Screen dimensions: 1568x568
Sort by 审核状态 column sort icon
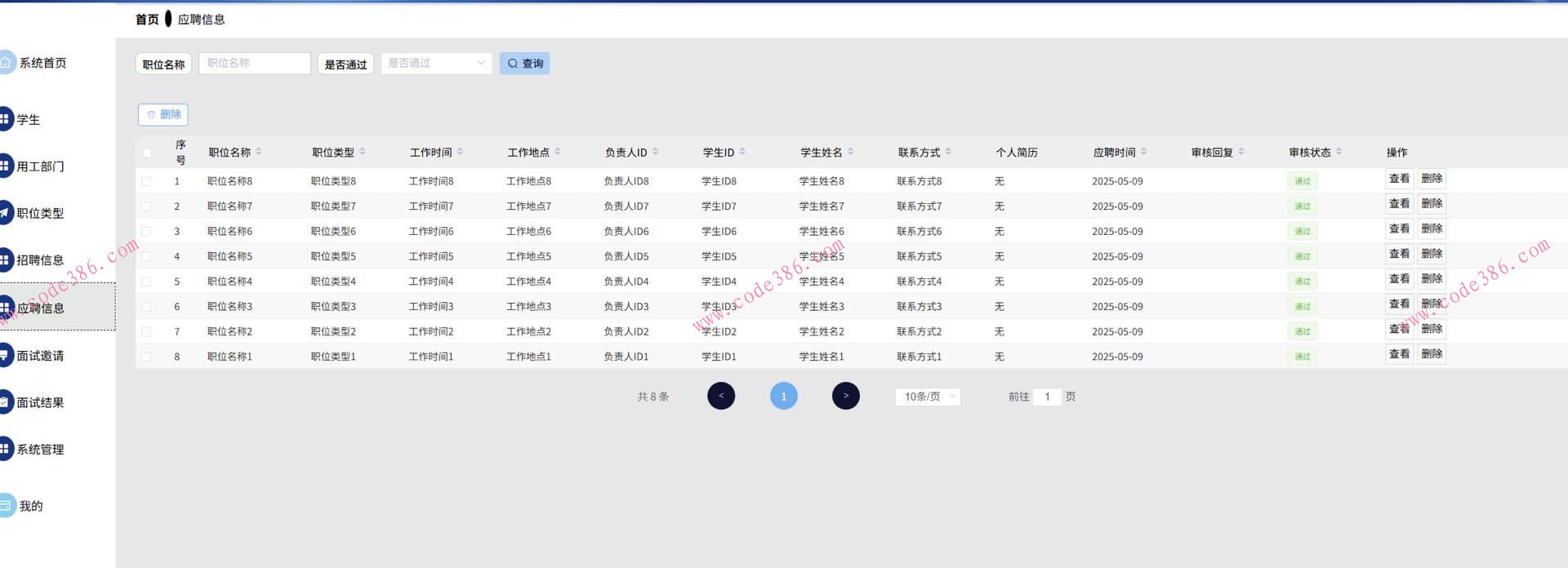pos(1339,152)
